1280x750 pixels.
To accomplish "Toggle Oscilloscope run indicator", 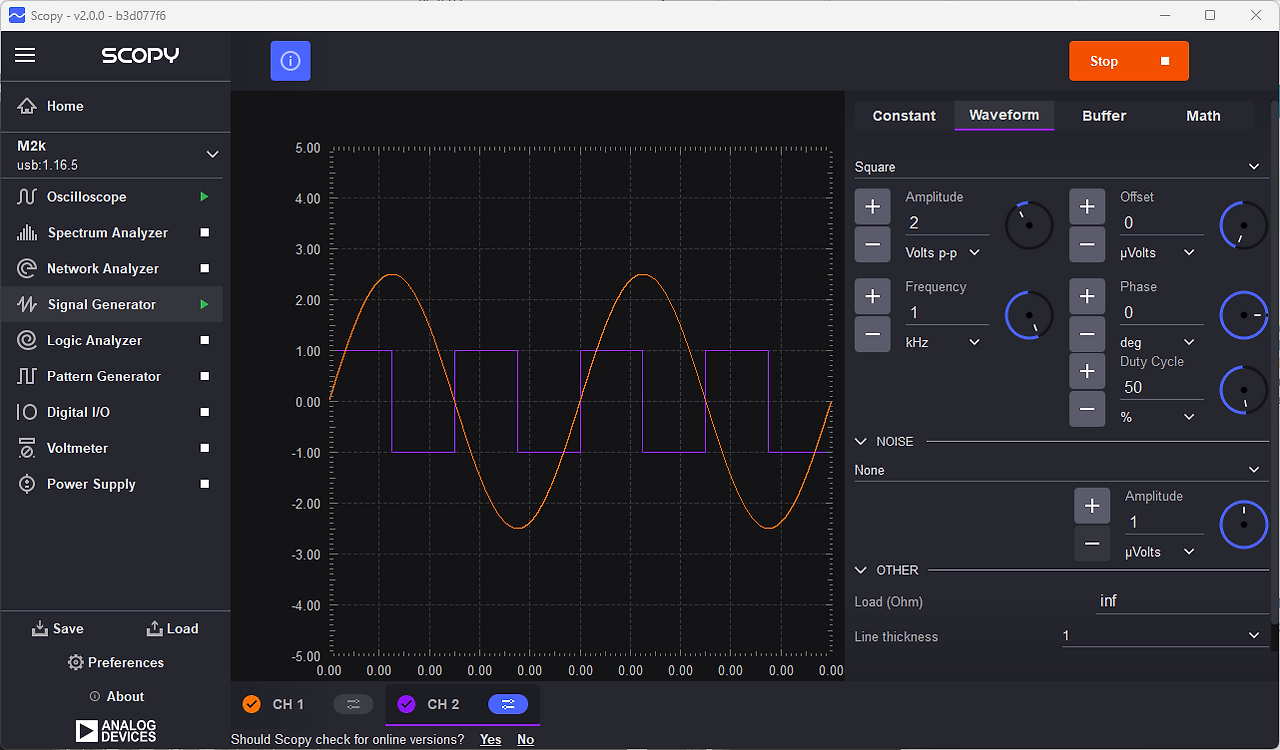I will (x=204, y=197).
